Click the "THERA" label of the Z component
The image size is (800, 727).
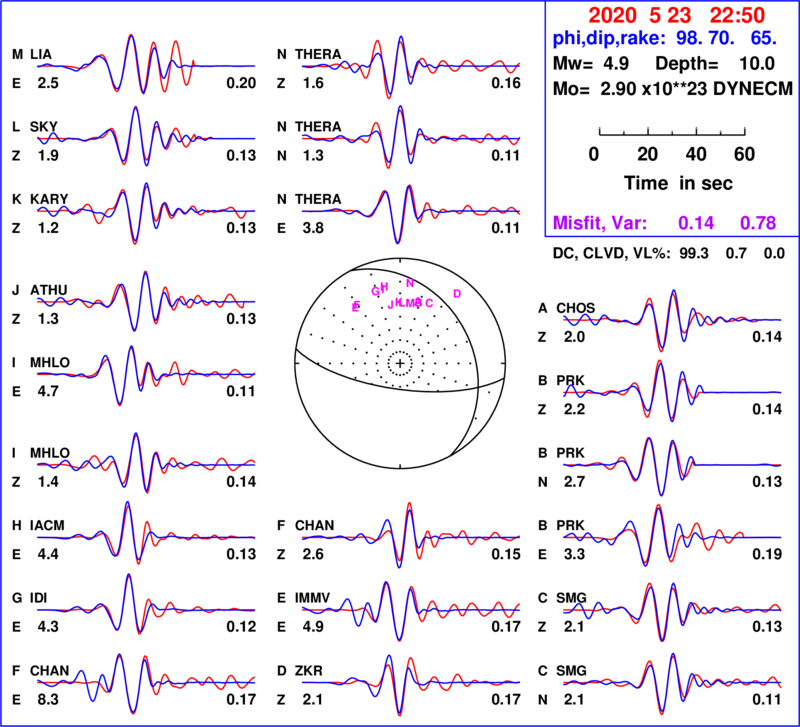coord(318,54)
